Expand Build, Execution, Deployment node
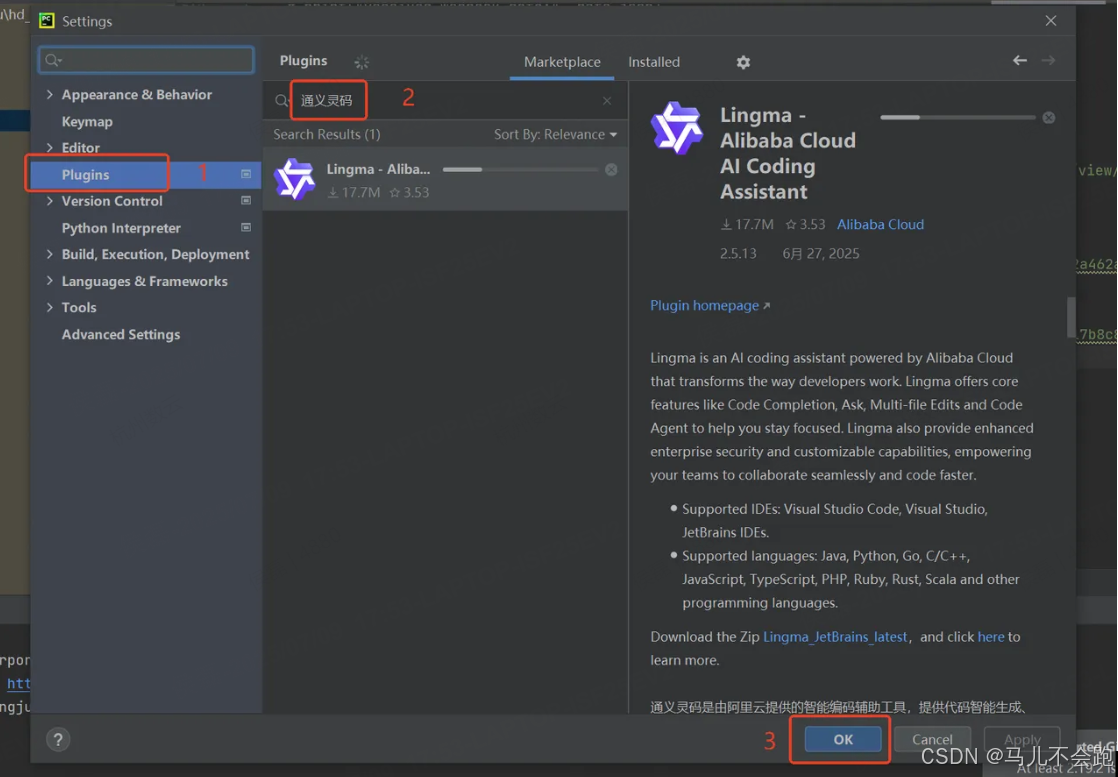1118x777 pixels. pyautogui.click(x=49, y=254)
